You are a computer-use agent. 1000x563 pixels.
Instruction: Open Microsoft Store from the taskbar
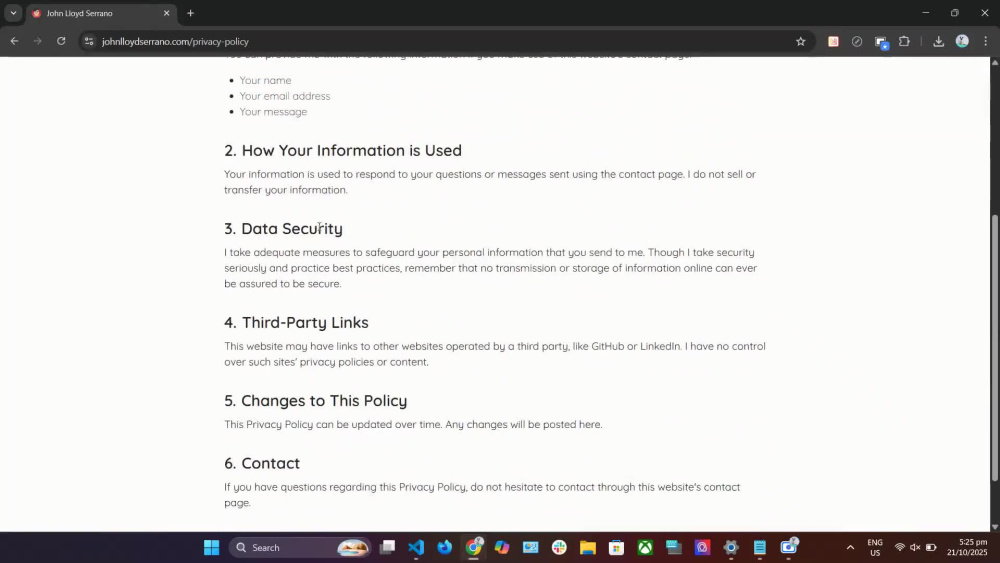point(616,547)
